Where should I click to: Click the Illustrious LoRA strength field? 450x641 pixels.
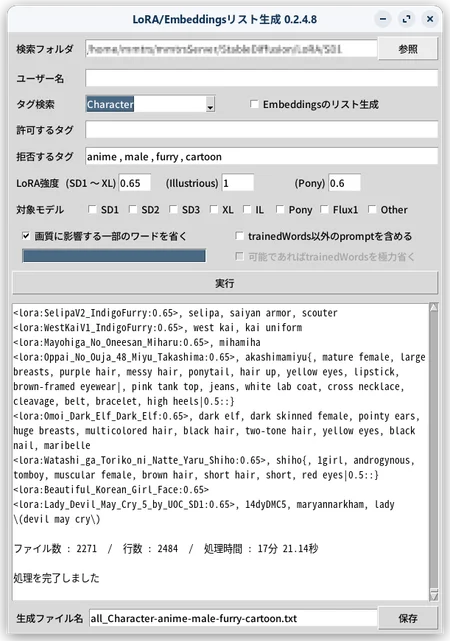[238, 183]
